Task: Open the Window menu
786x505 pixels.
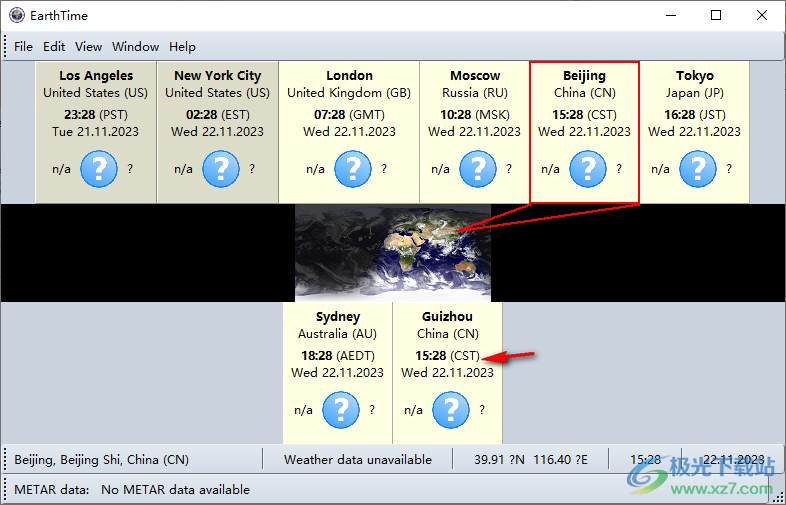Action: click(x=135, y=47)
